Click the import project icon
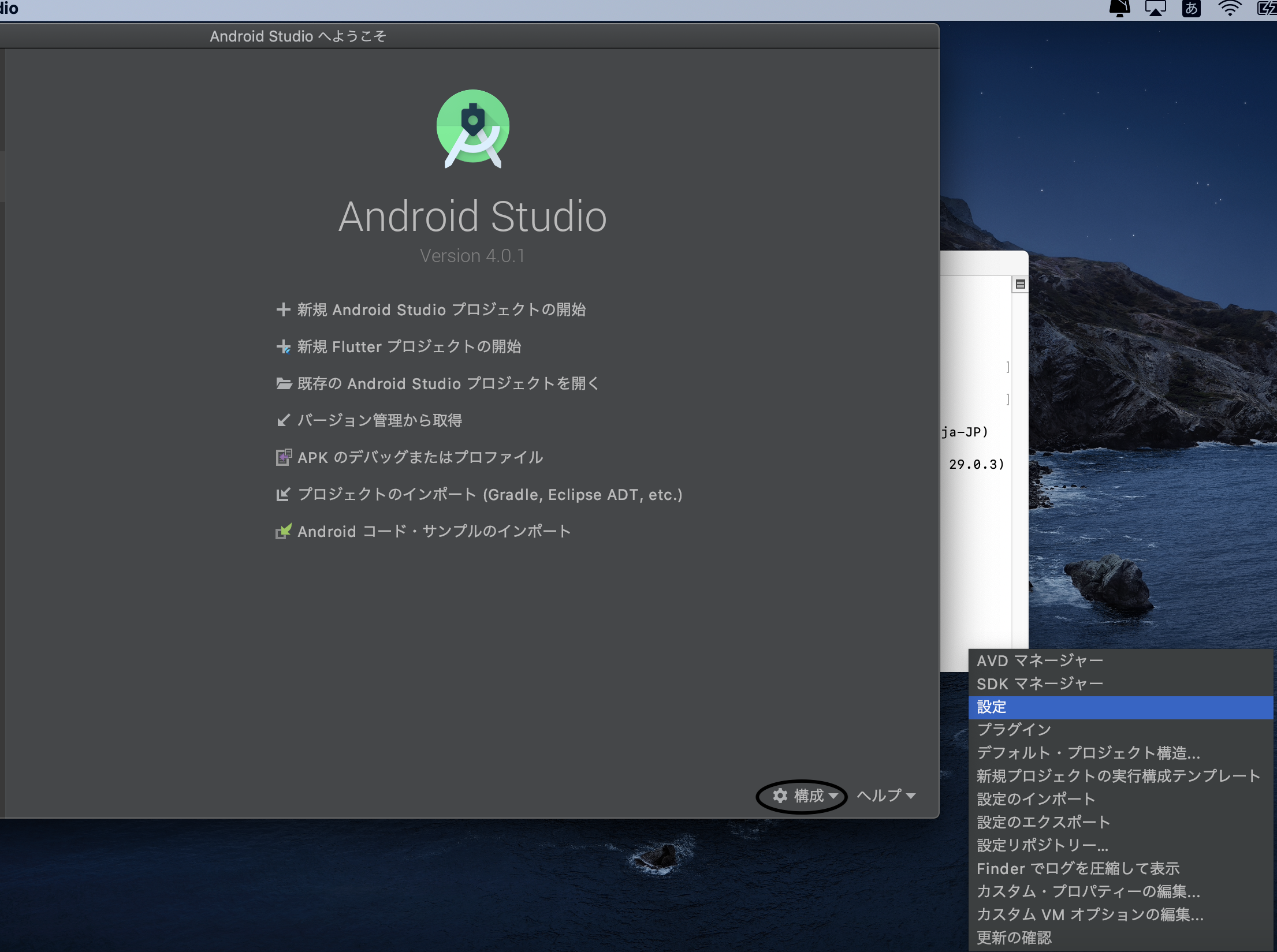This screenshot has height=952, width=1277. [283, 494]
